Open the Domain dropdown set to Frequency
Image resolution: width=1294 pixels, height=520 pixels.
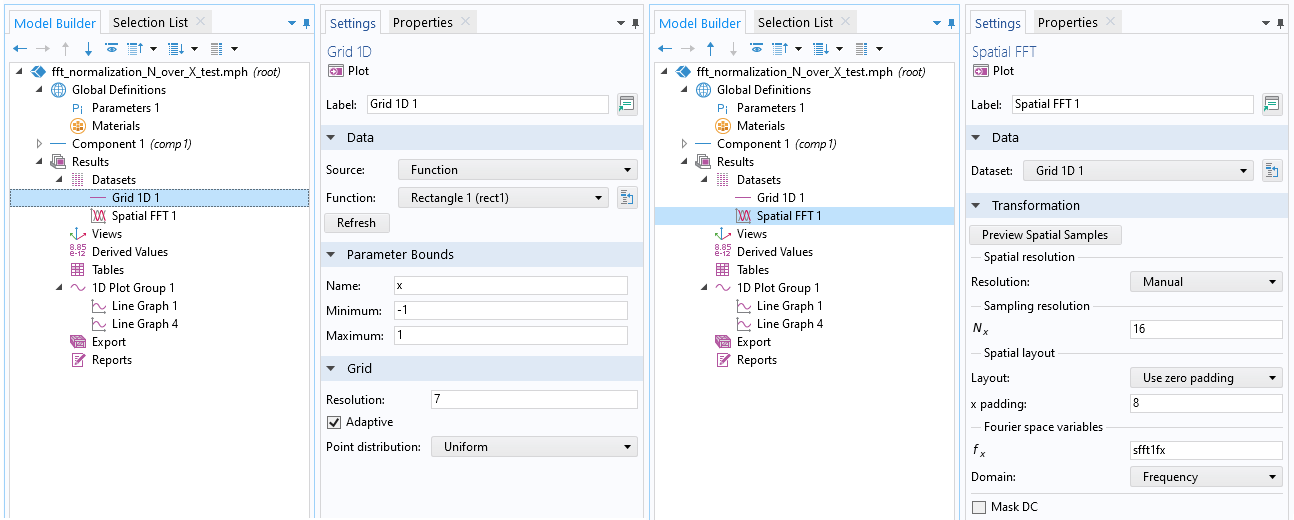coord(1205,477)
